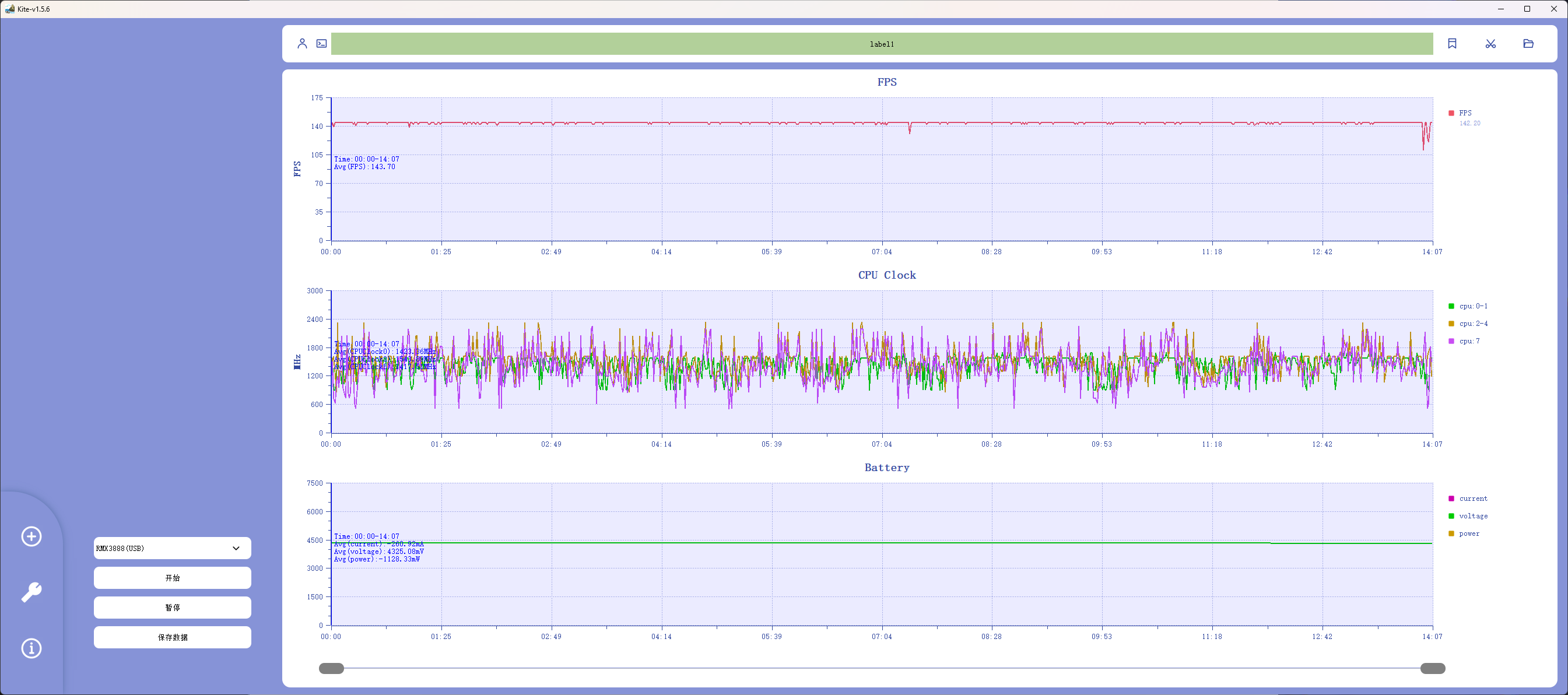Click the info circle icon
The width and height of the screenshot is (1568, 695).
coord(31,648)
